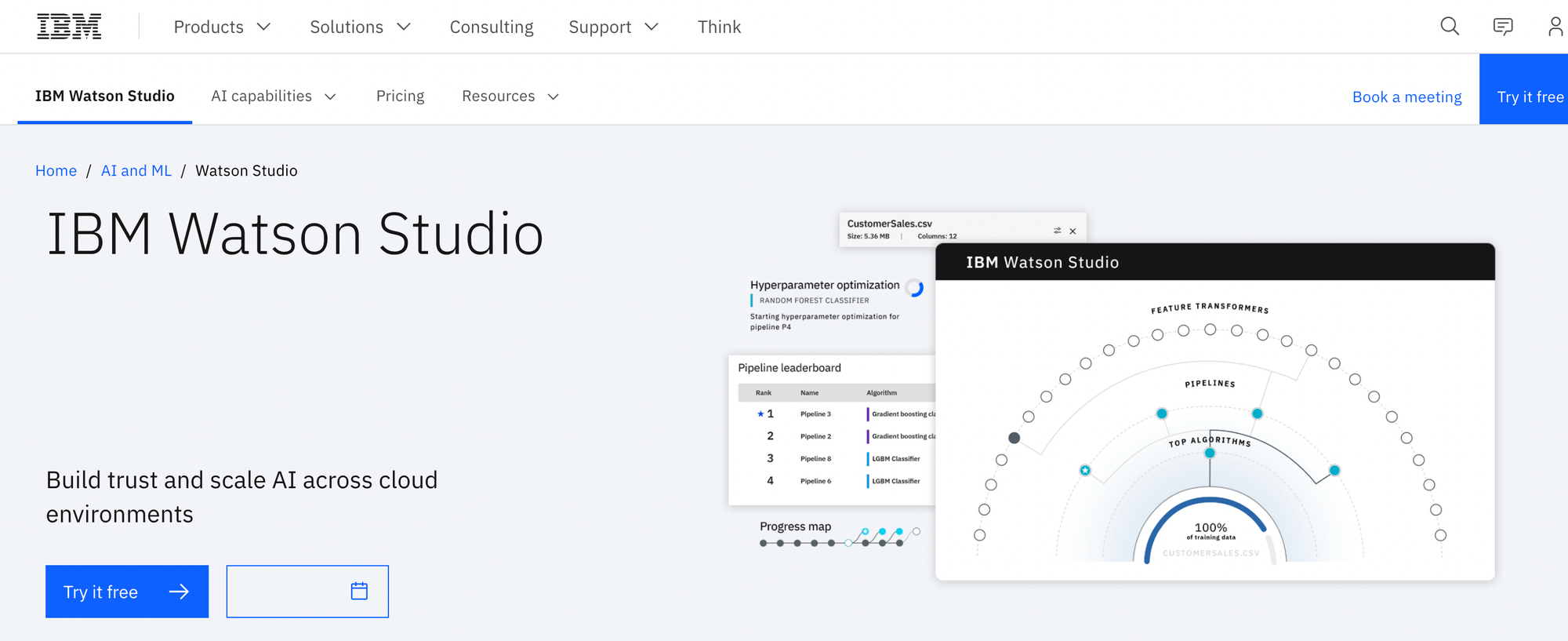Image resolution: width=1568 pixels, height=641 pixels.
Task: Open the AI capabilities dropdown
Action: pos(274,96)
